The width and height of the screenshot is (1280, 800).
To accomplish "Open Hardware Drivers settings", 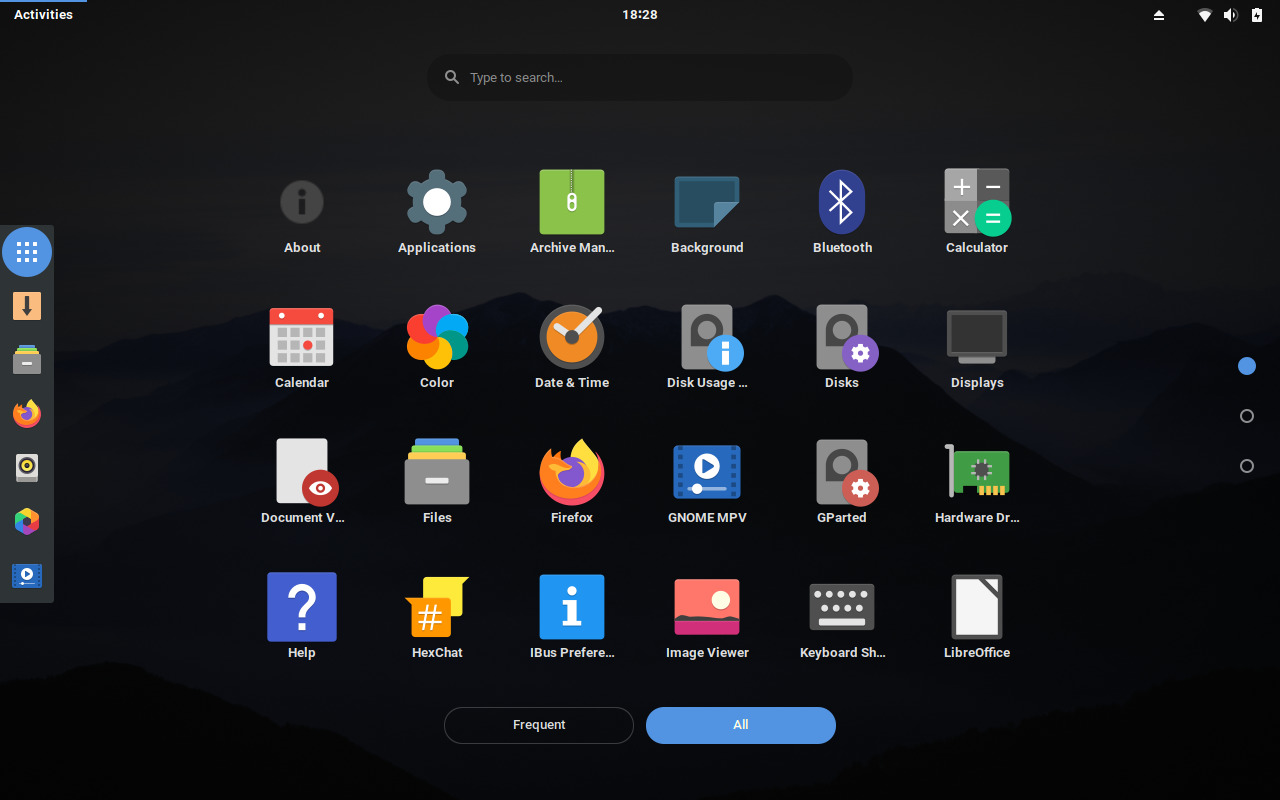I will (977, 471).
